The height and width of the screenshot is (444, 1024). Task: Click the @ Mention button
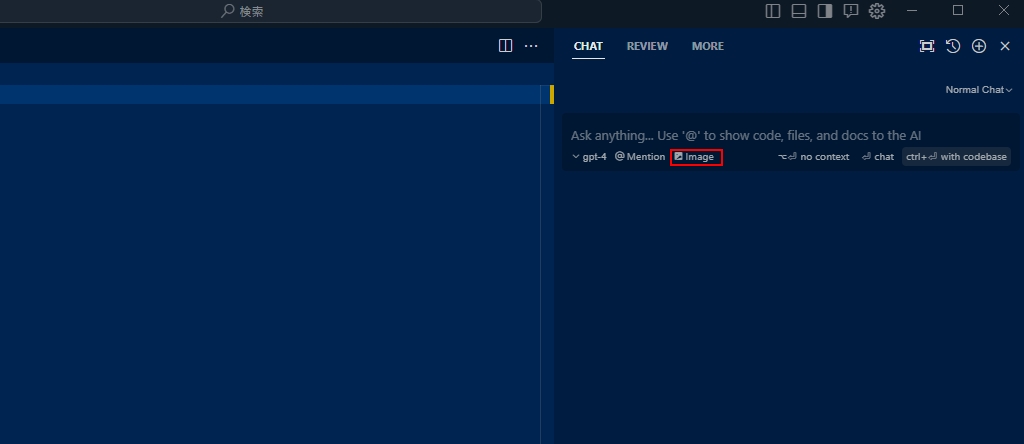(x=640, y=157)
